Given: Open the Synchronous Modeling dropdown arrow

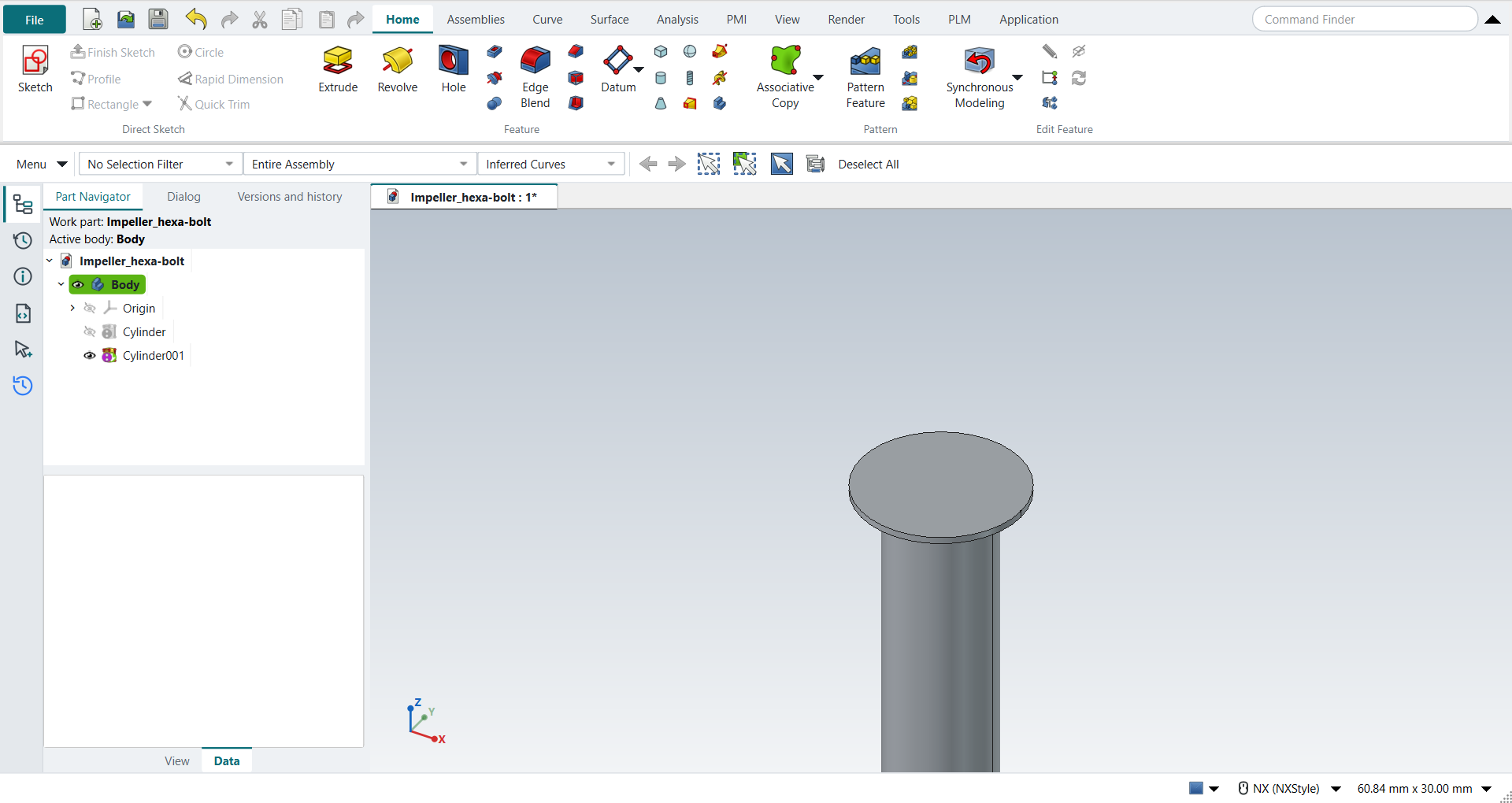Looking at the screenshot, I should (1017, 77).
